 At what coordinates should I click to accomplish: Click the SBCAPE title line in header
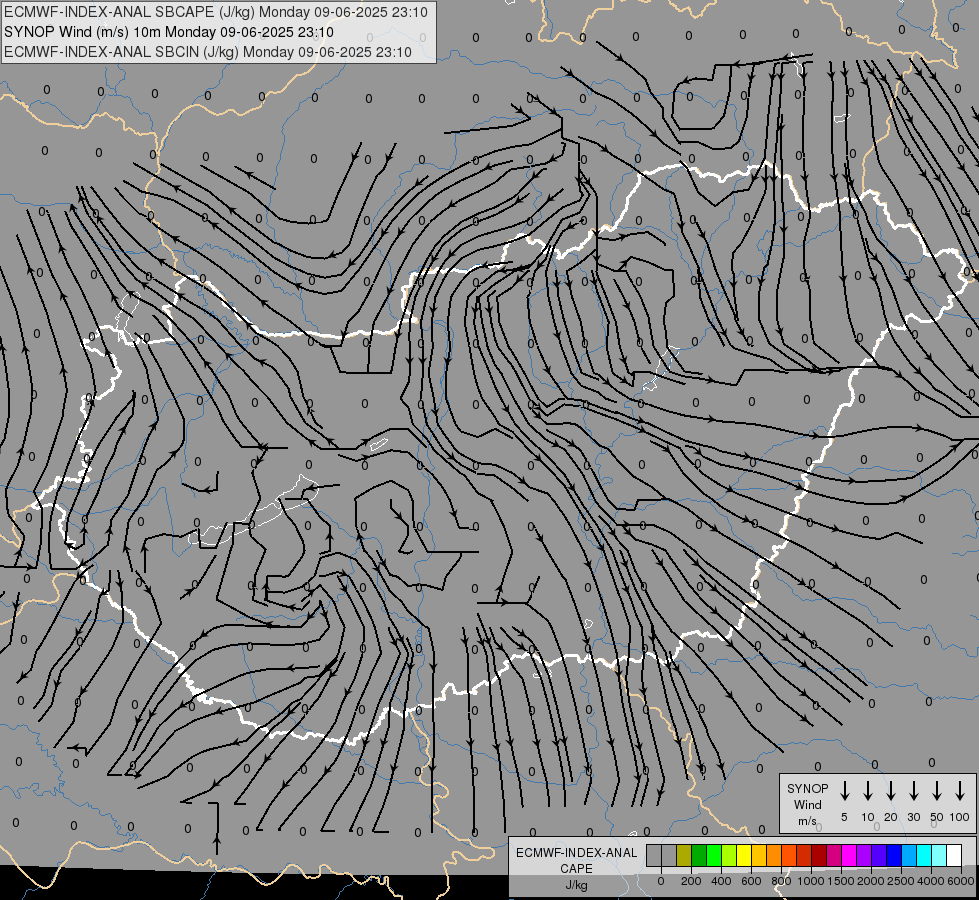(215, 12)
